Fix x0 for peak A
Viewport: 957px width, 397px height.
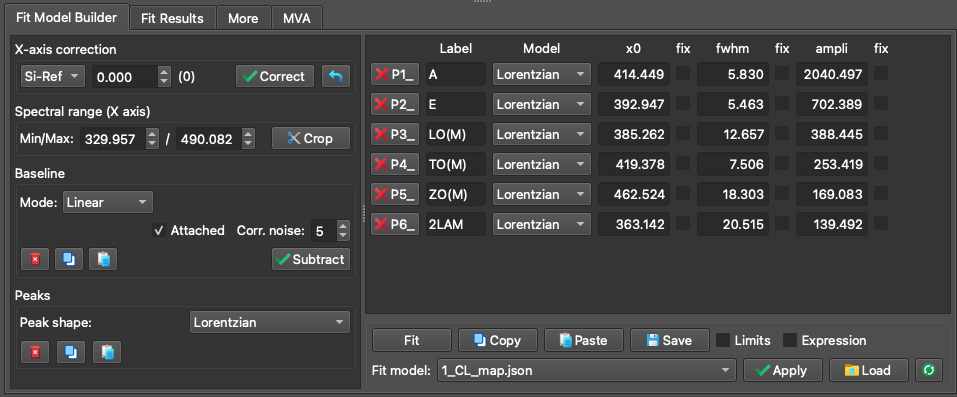683,73
